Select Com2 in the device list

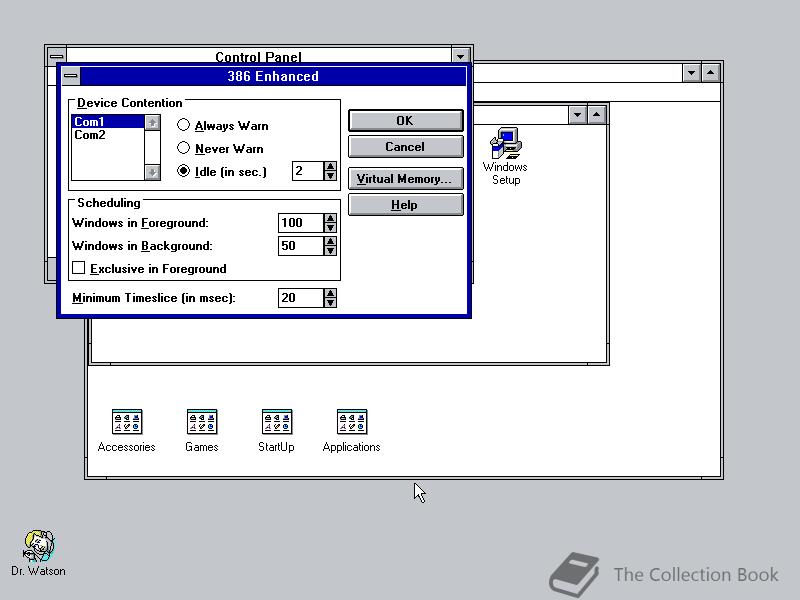click(x=108, y=135)
